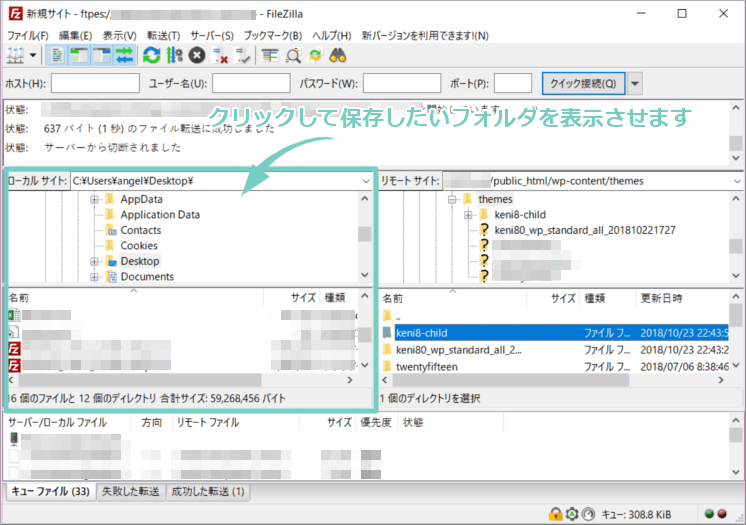The width and height of the screenshot is (746, 525).
Task: Open 新バージョンを利用できます!(N) menu
Action: [x=425, y=36]
